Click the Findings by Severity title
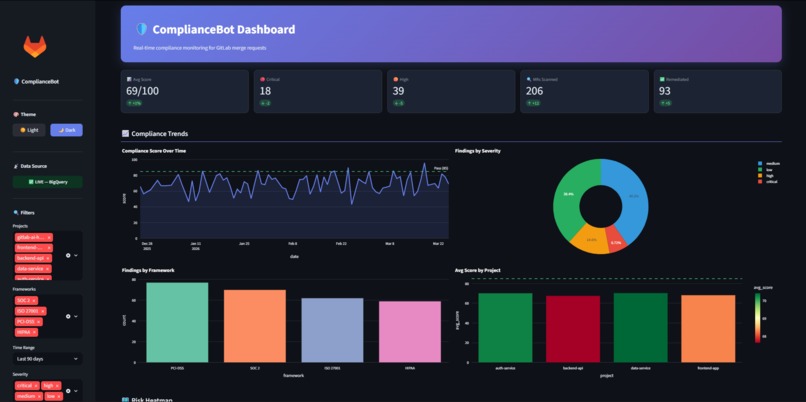 coord(478,151)
